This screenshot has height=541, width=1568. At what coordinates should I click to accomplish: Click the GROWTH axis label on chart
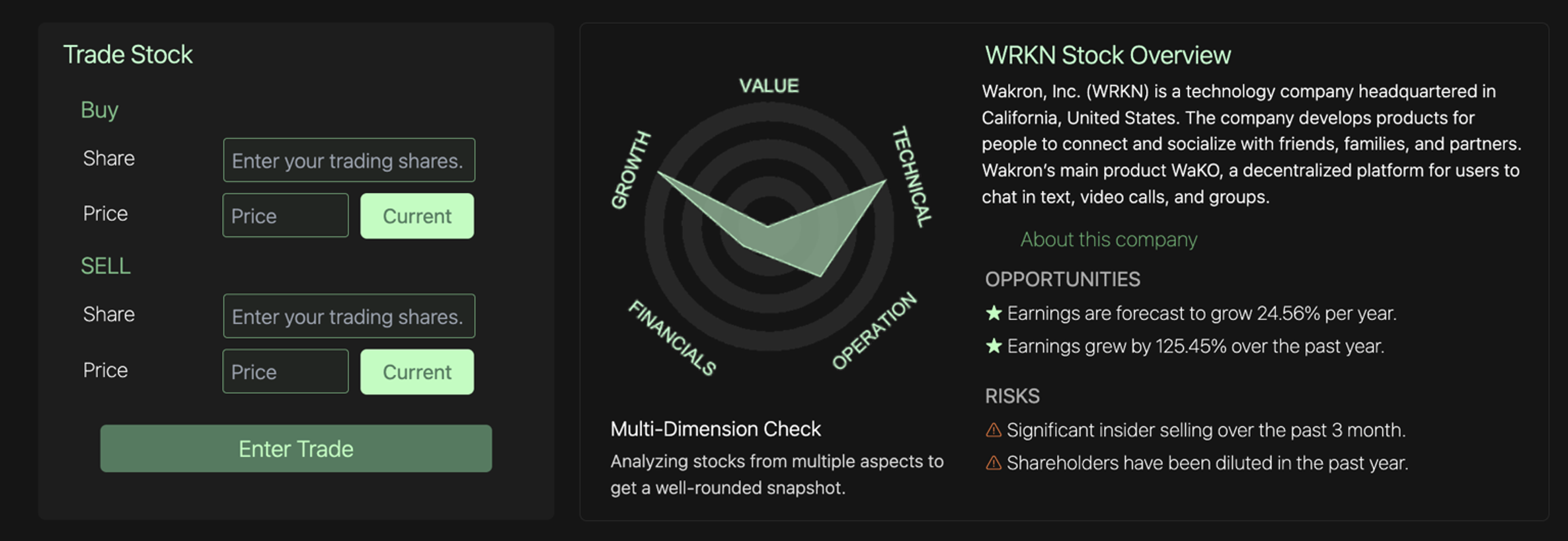click(x=630, y=170)
